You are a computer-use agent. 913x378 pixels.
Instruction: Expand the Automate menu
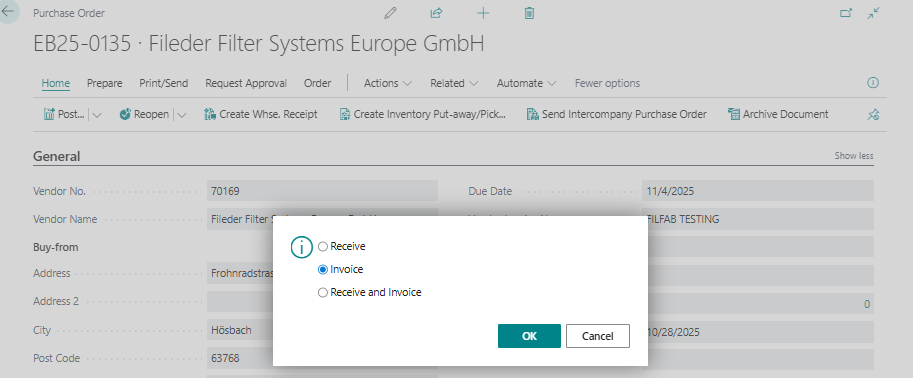[x=526, y=83]
